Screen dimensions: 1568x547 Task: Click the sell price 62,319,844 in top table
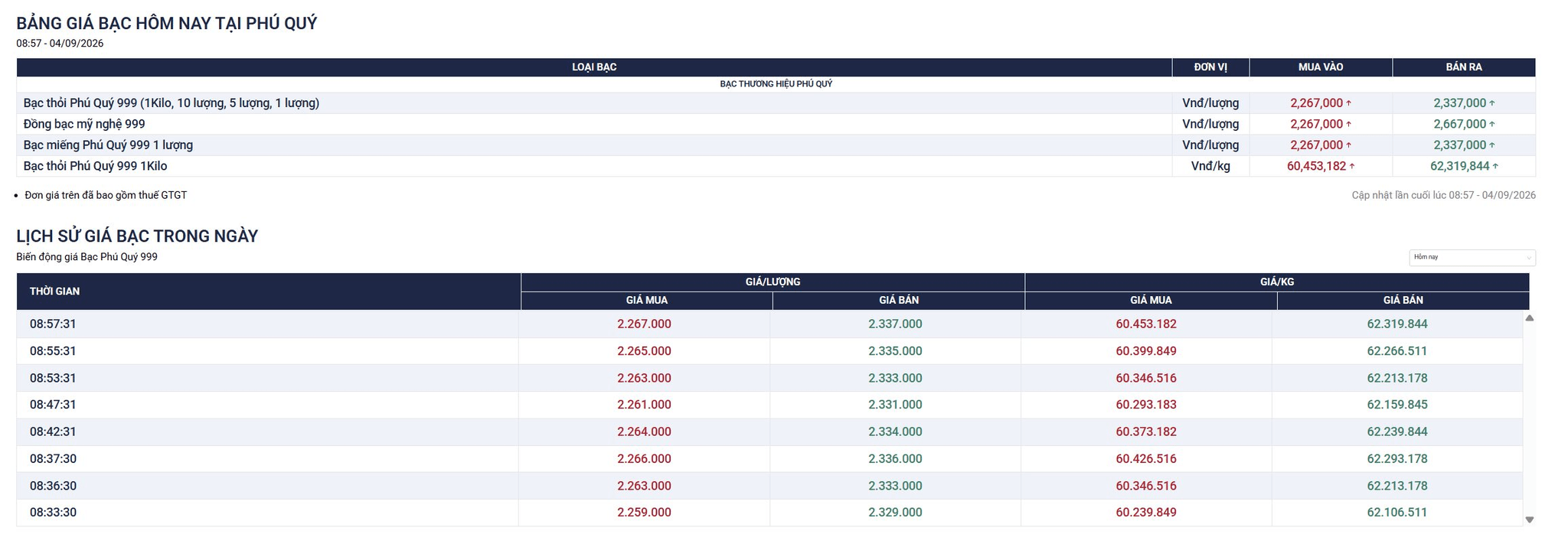1459,166
